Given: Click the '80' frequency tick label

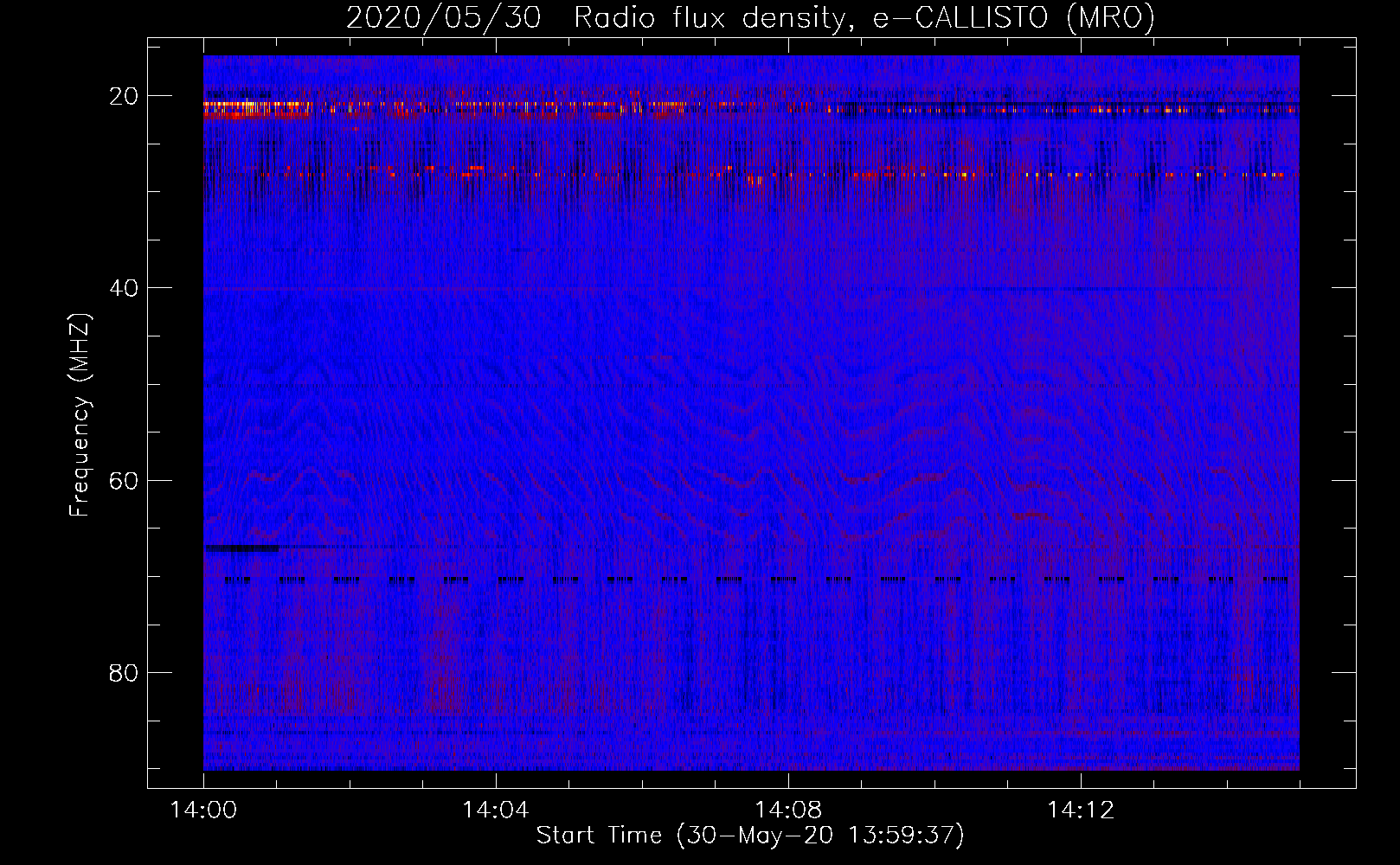Looking at the screenshot, I should tap(124, 672).
